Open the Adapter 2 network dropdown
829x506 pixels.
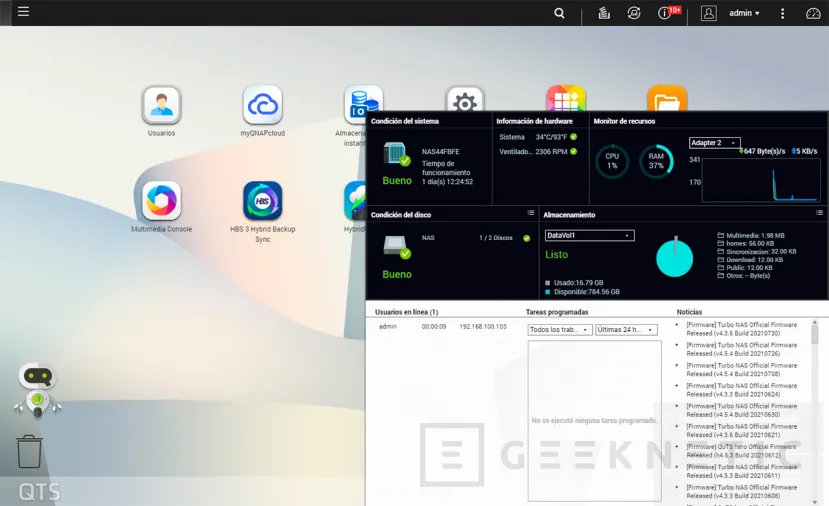pos(715,143)
